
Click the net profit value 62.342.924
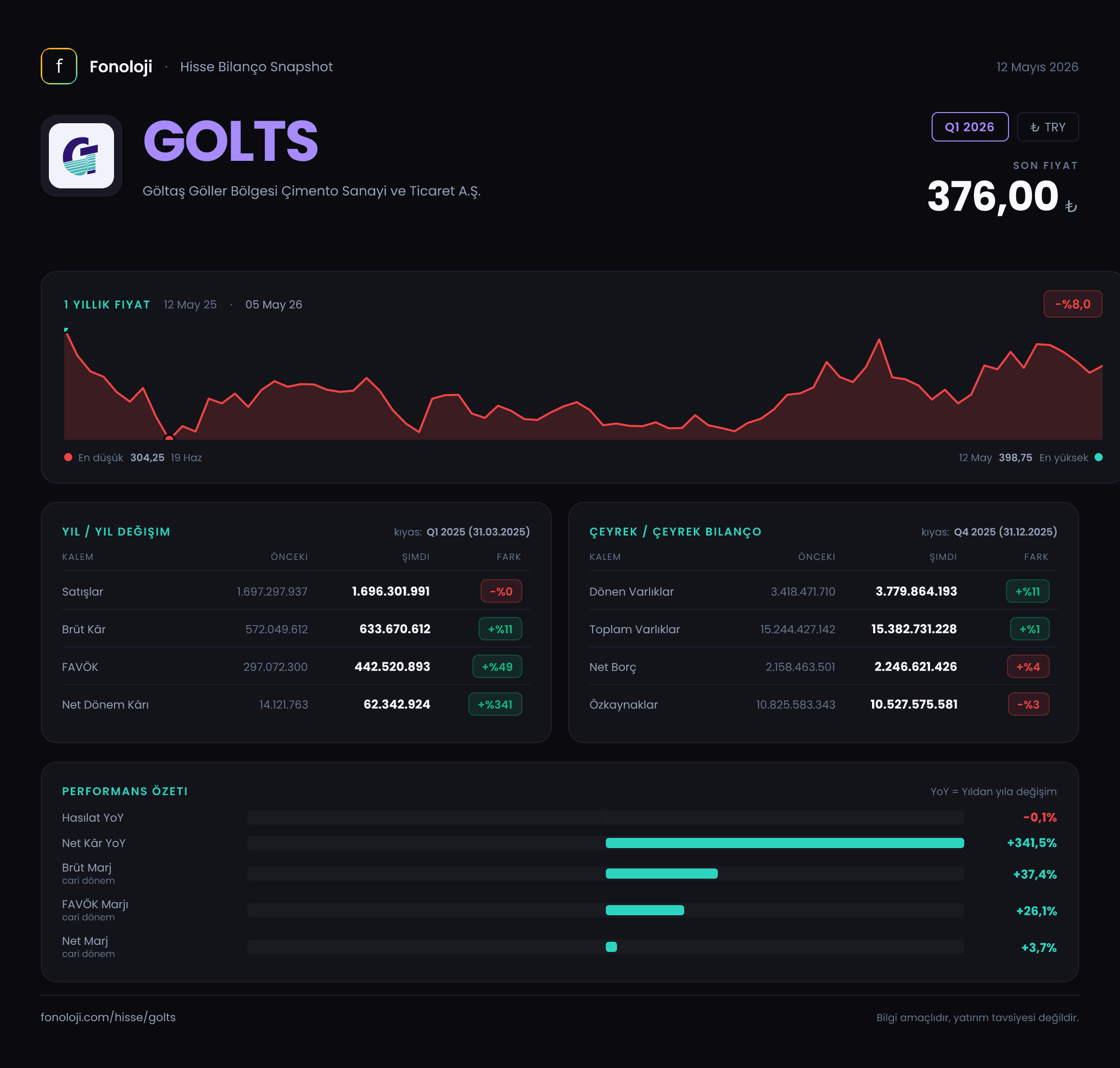pos(397,704)
